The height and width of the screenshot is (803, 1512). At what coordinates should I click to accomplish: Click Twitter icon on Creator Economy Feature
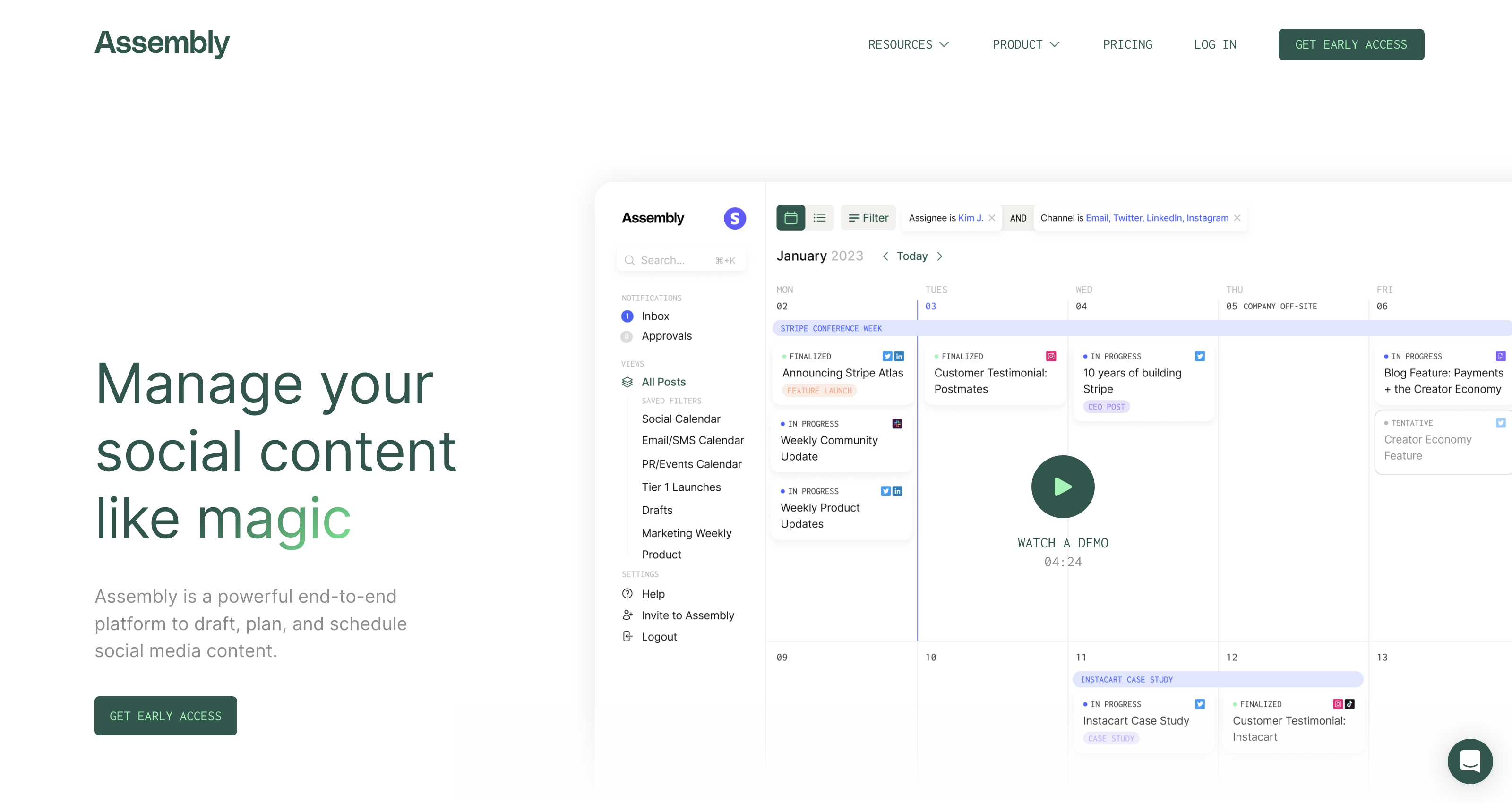click(x=1501, y=423)
